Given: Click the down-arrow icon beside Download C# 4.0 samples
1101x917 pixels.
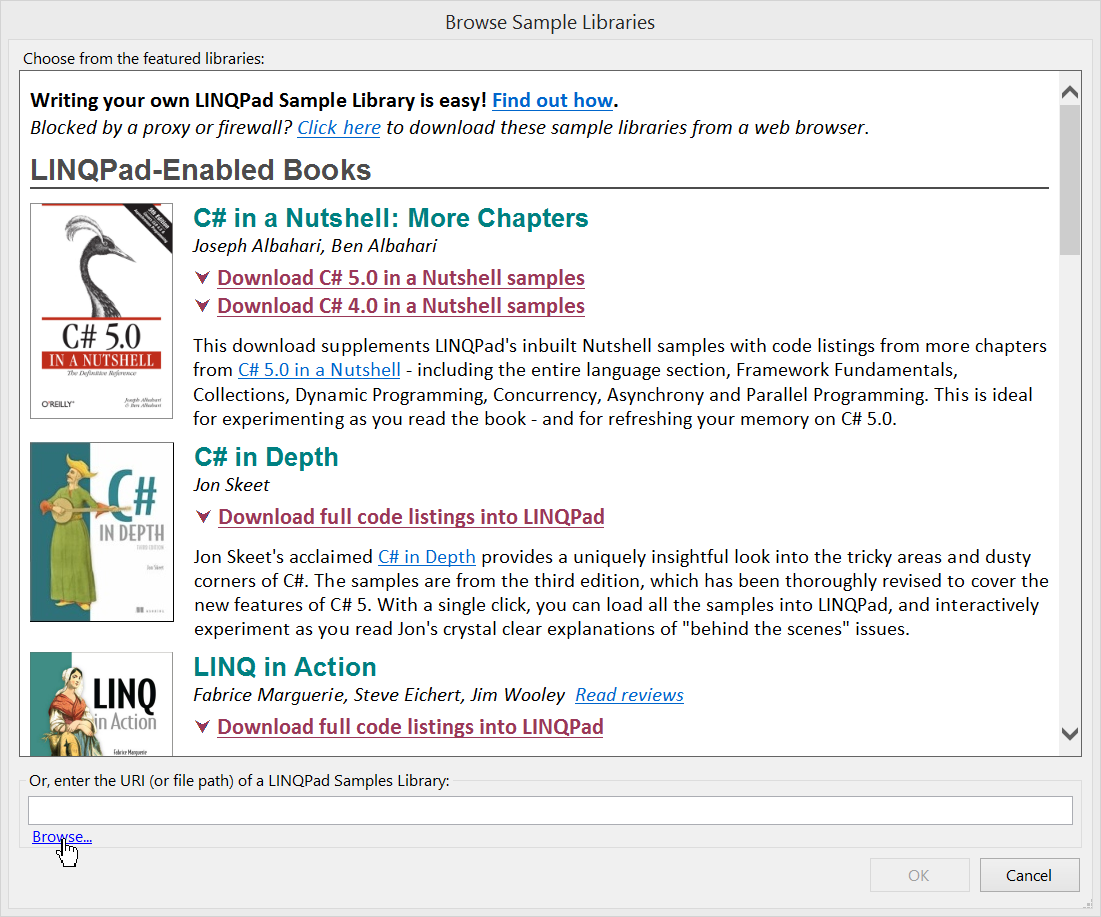Looking at the screenshot, I should (x=202, y=306).
